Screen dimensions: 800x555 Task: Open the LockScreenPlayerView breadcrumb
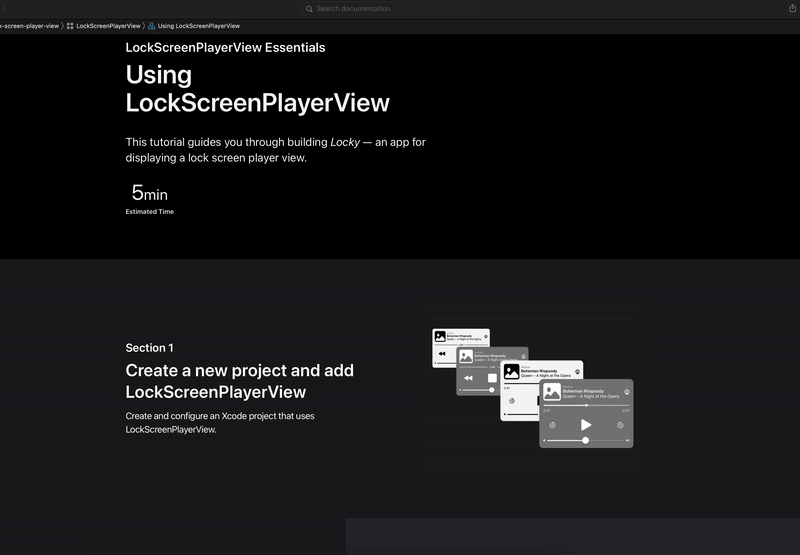(x=108, y=26)
